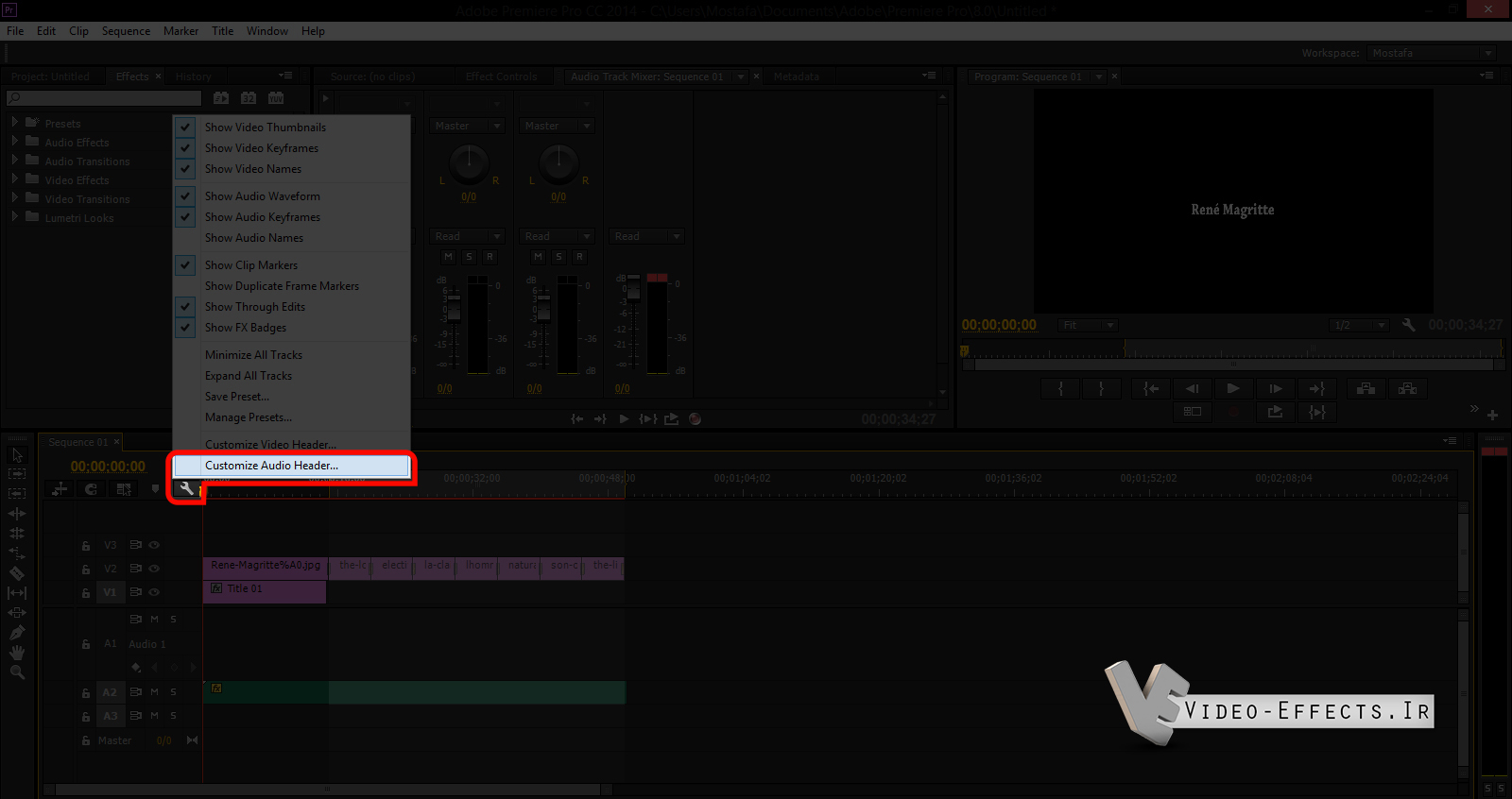
Task: Choose Expand All Tracks
Action: pos(292,376)
